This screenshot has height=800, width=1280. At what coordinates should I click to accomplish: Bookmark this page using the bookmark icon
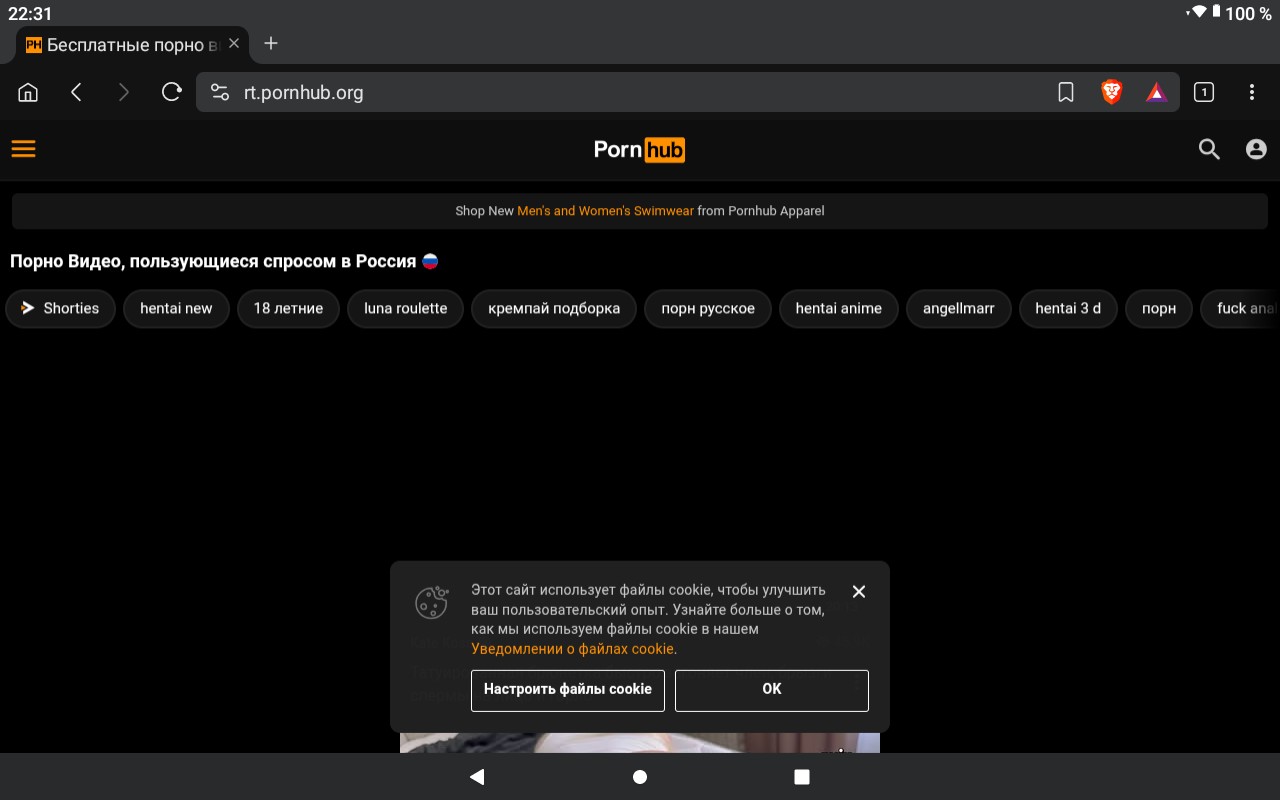(x=1065, y=92)
